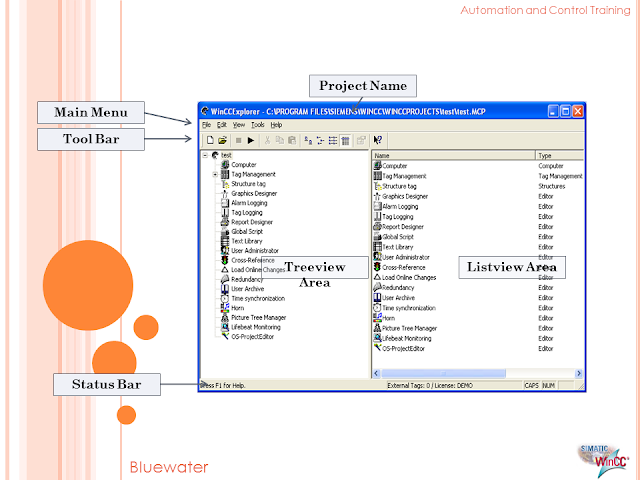Click the Tag Management icon in list view

point(378,176)
